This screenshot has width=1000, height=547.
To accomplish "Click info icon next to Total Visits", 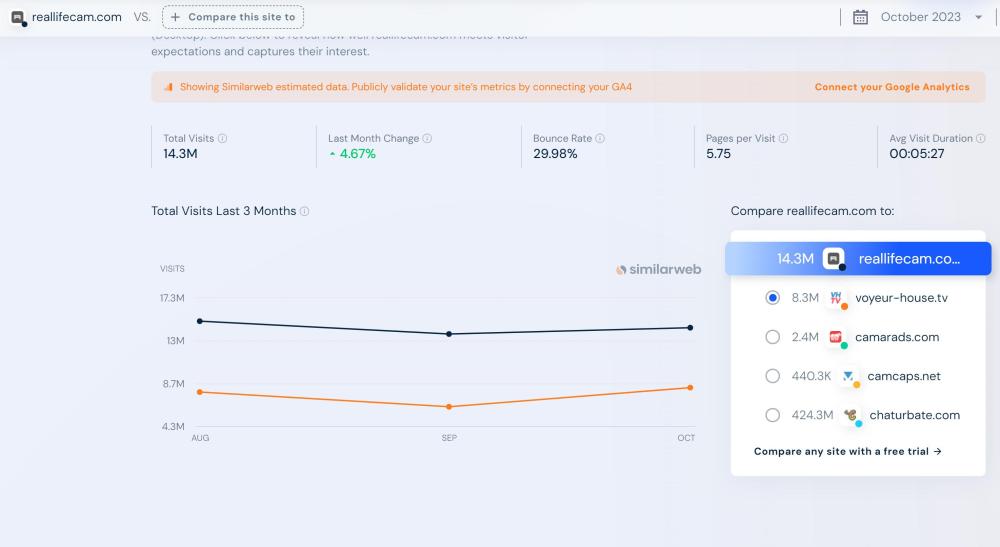I will coord(223,139).
